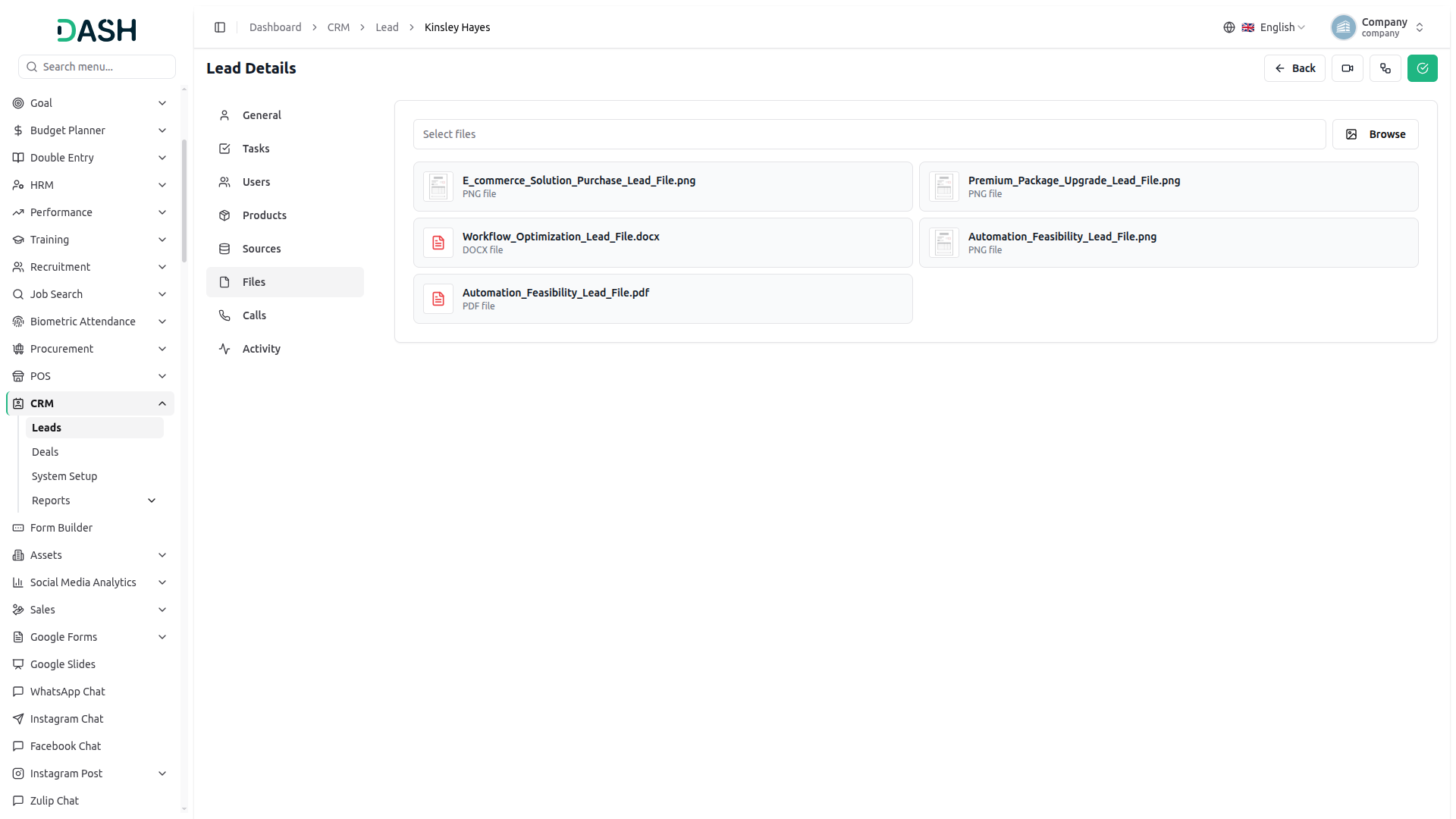Go to Dashboard breadcrumb link

[275, 27]
